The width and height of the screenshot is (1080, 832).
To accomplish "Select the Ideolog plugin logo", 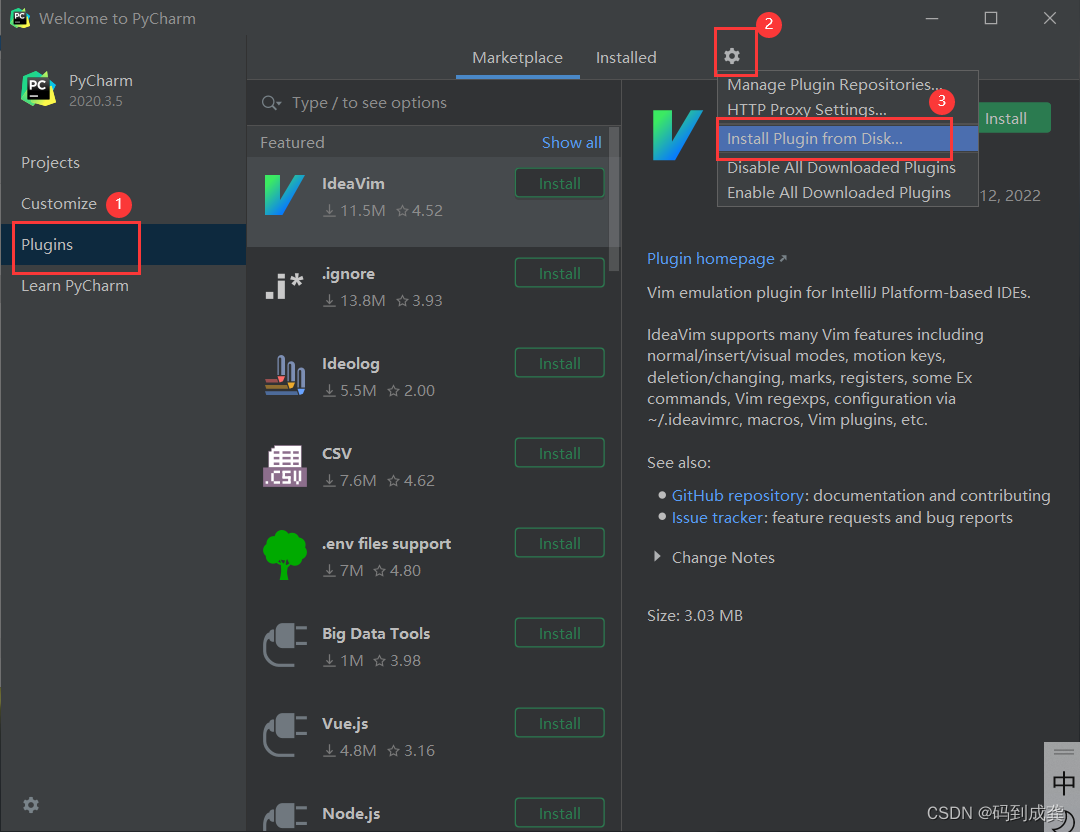I will click(x=284, y=376).
